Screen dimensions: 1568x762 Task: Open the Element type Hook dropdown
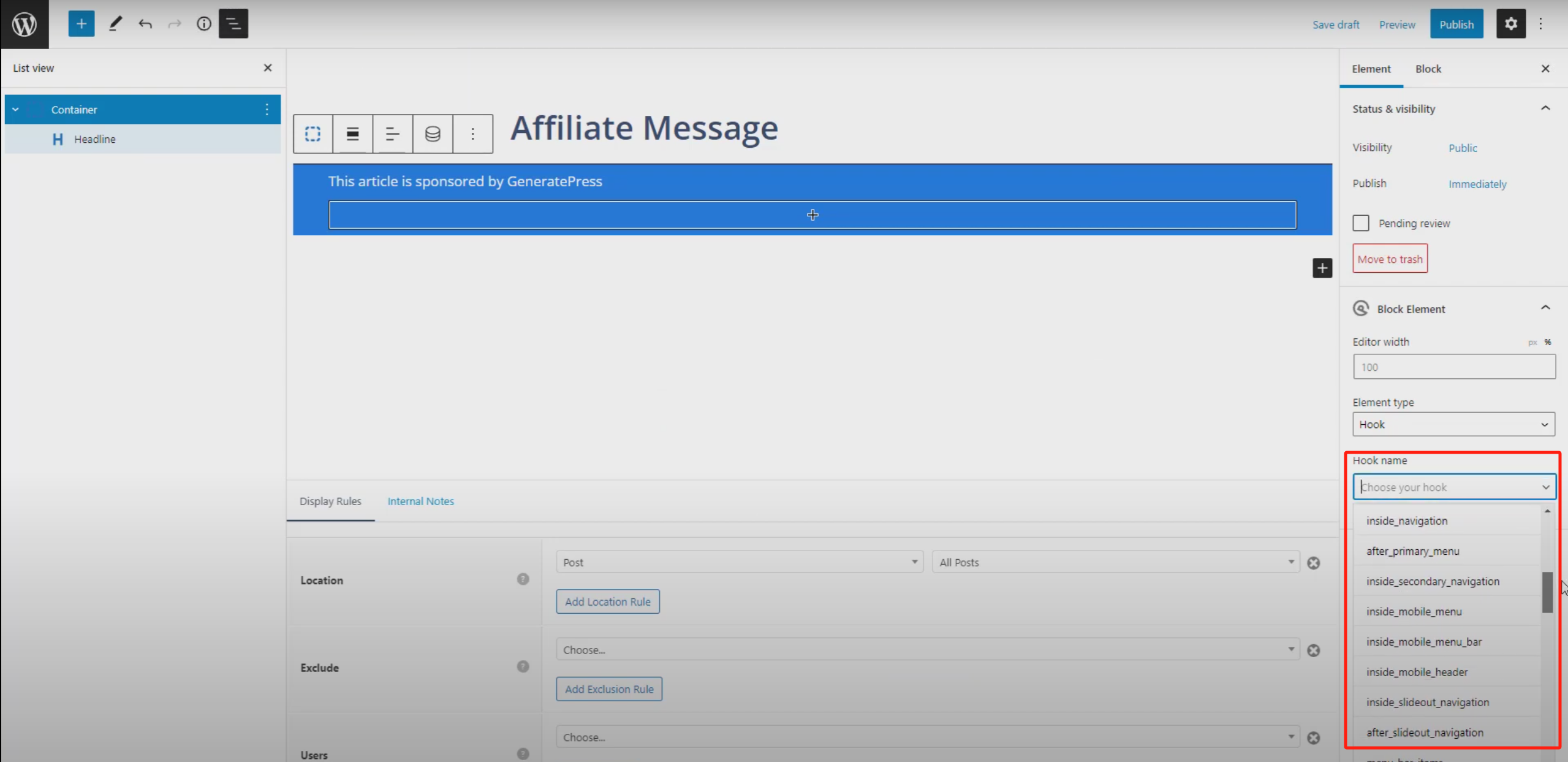click(x=1453, y=424)
